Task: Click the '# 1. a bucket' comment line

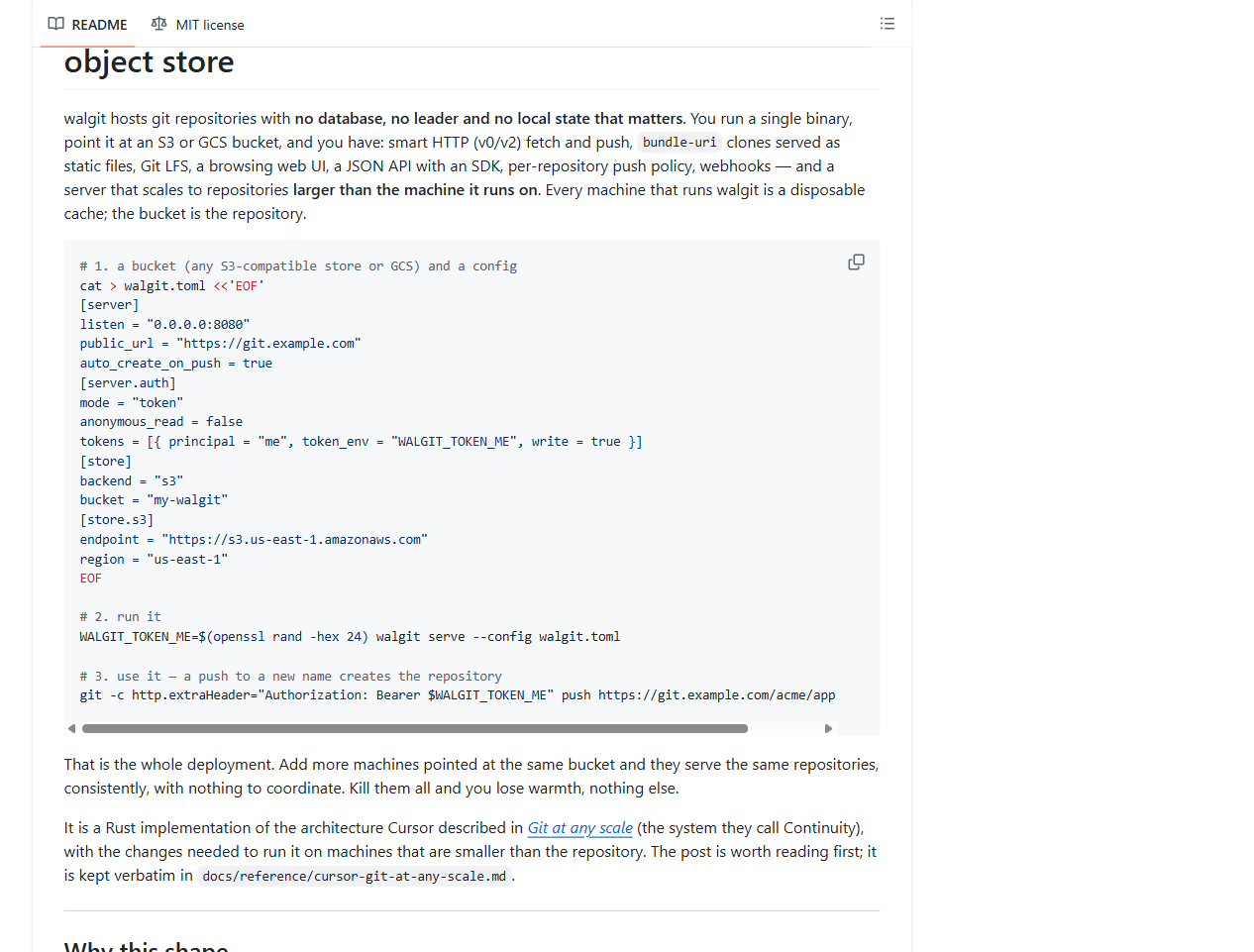Action: 298,266
